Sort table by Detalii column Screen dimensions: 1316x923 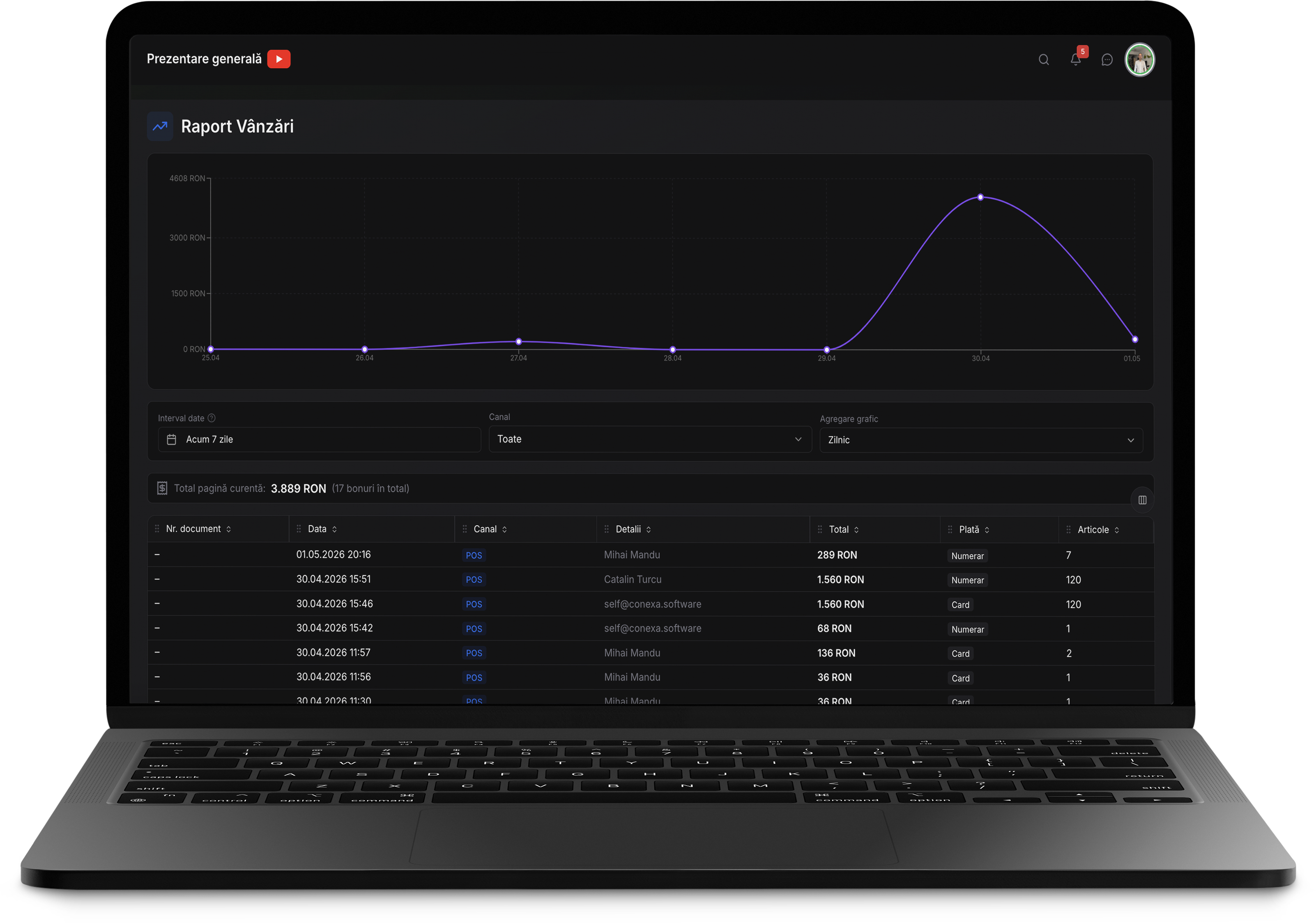(648, 530)
